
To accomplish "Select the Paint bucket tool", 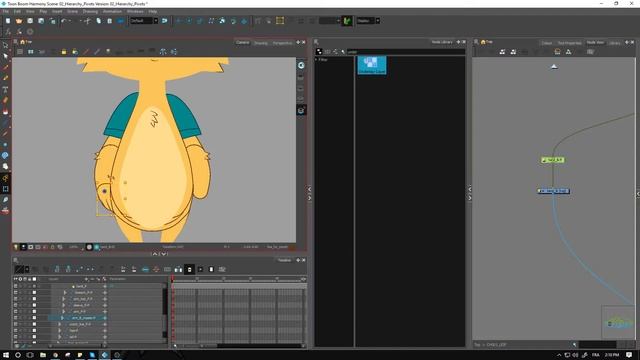I will [x=5, y=111].
